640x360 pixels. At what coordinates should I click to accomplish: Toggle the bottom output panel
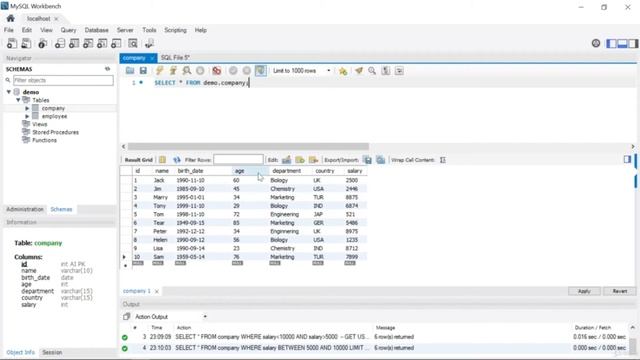(622, 43)
